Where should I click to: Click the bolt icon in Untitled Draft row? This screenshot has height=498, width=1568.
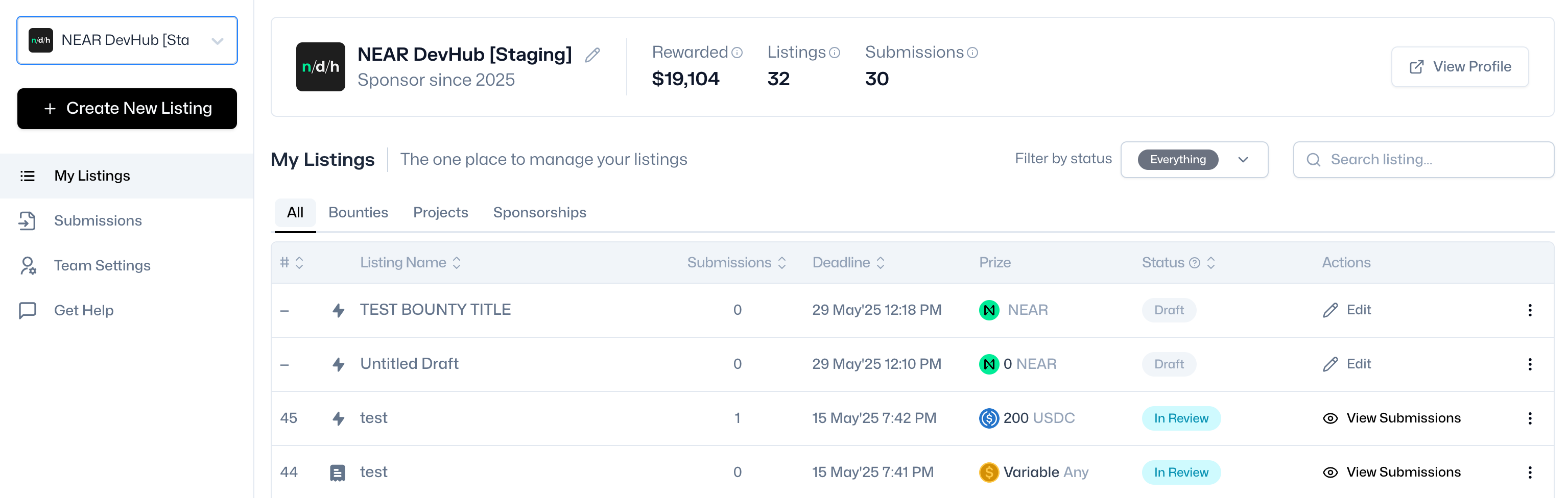pyautogui.click(x=339, y=364)
